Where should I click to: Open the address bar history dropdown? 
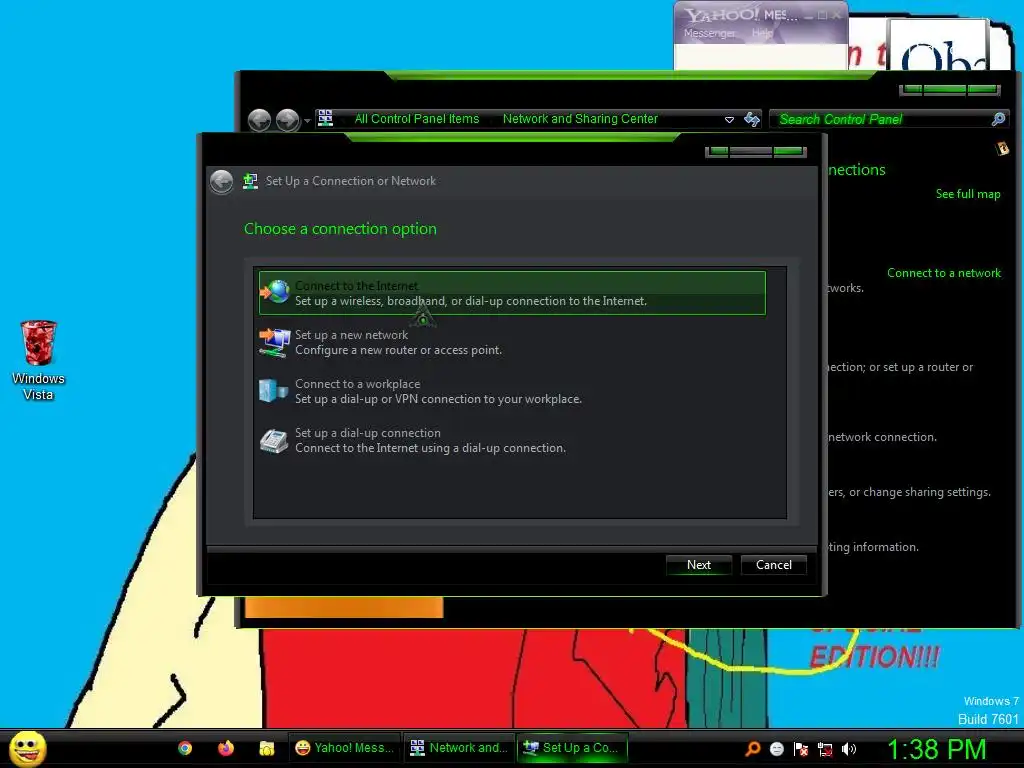pos(729,120)
